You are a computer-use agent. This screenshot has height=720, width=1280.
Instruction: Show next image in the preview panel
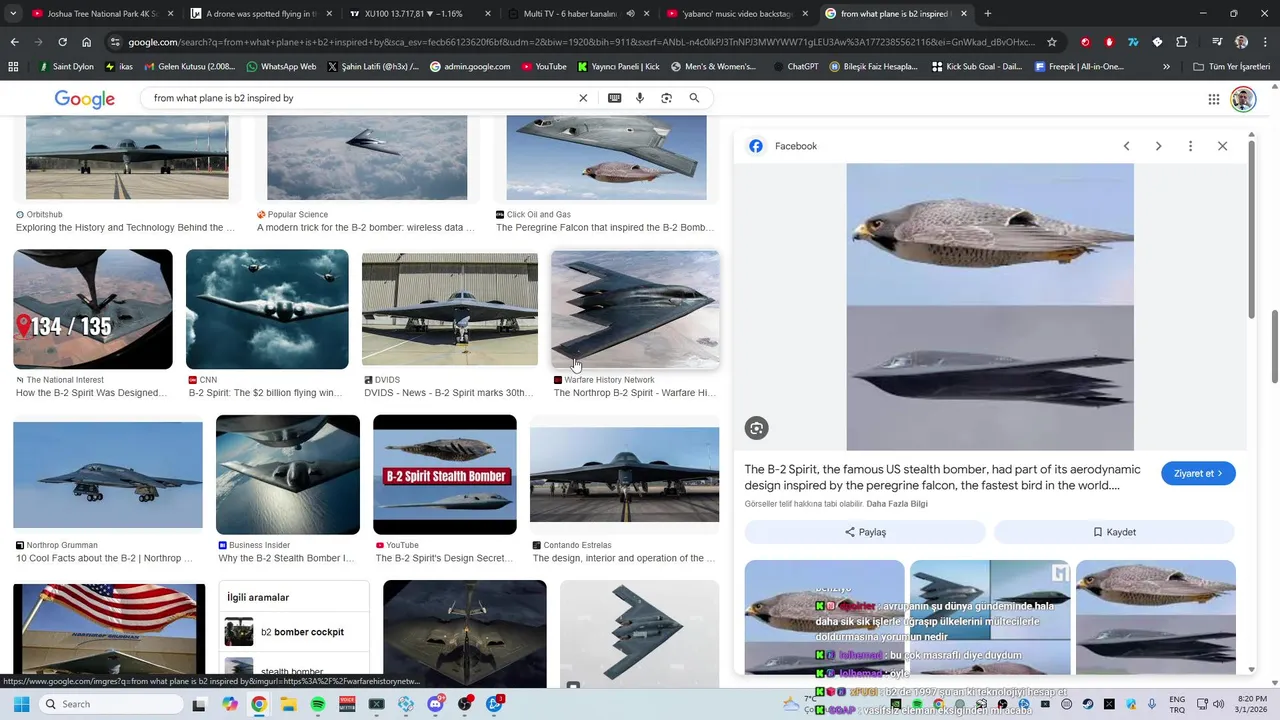1158,146
